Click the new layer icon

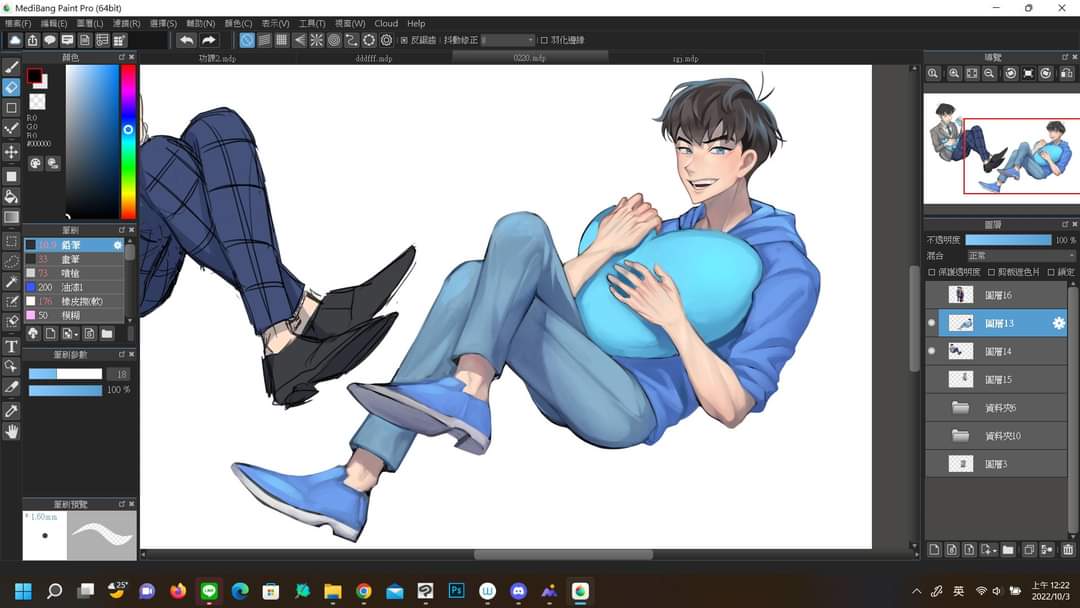[934, 549]
